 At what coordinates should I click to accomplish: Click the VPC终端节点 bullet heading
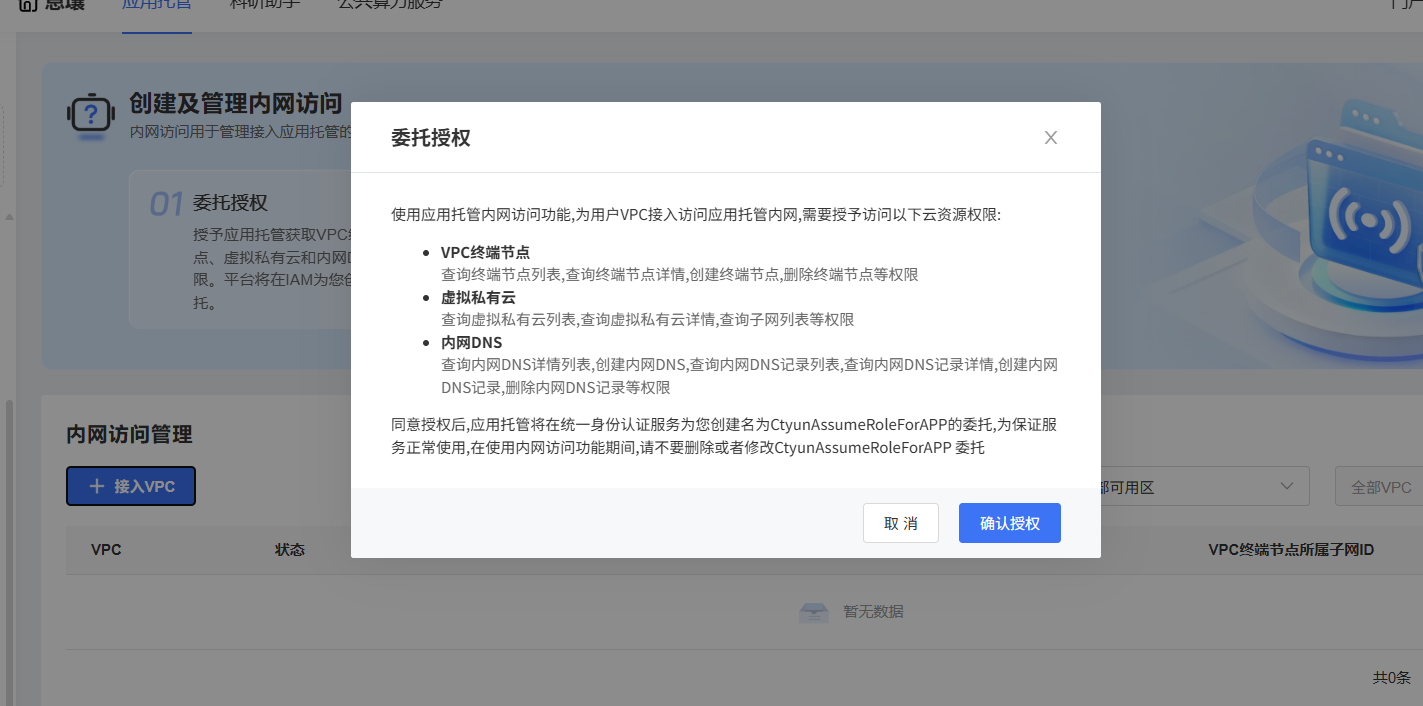pos(485,252)
